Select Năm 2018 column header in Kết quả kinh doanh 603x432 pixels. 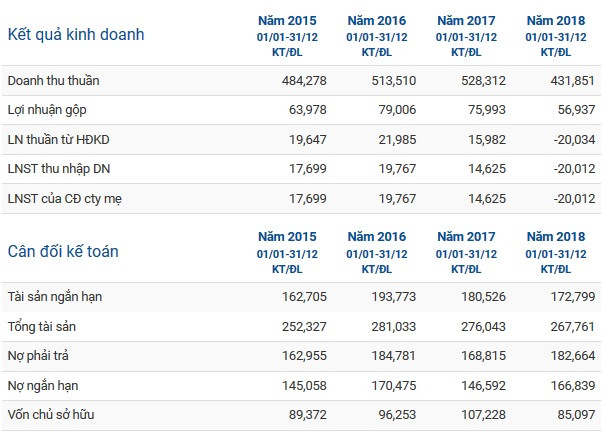[x=554, y=20]
